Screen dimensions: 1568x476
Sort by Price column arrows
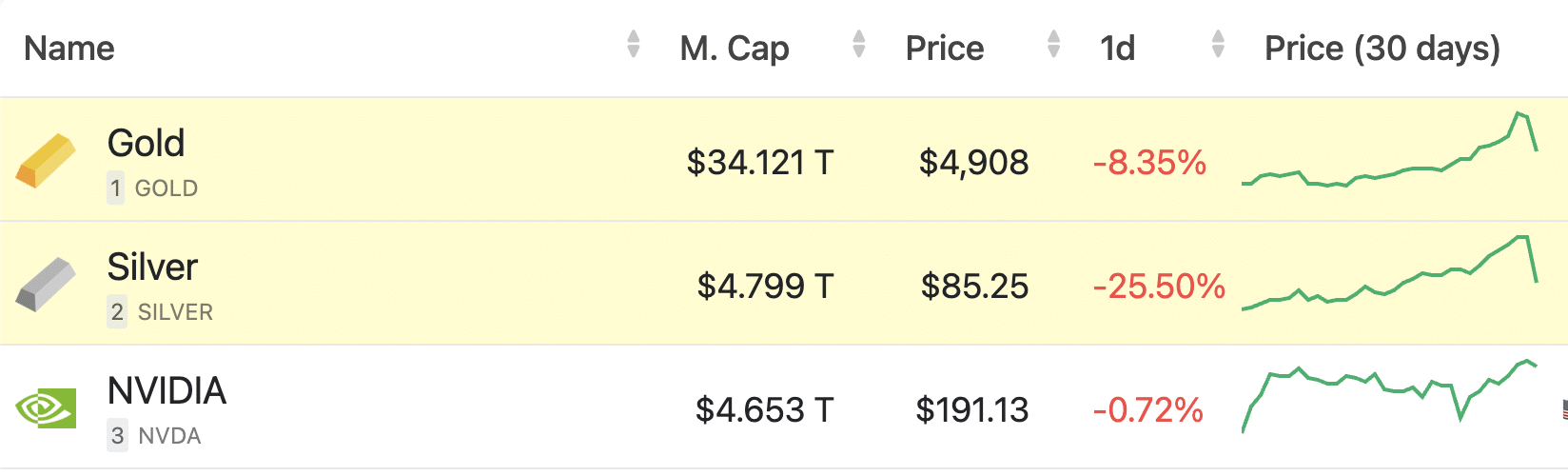pyautogui.click(x=1053, y=44)
